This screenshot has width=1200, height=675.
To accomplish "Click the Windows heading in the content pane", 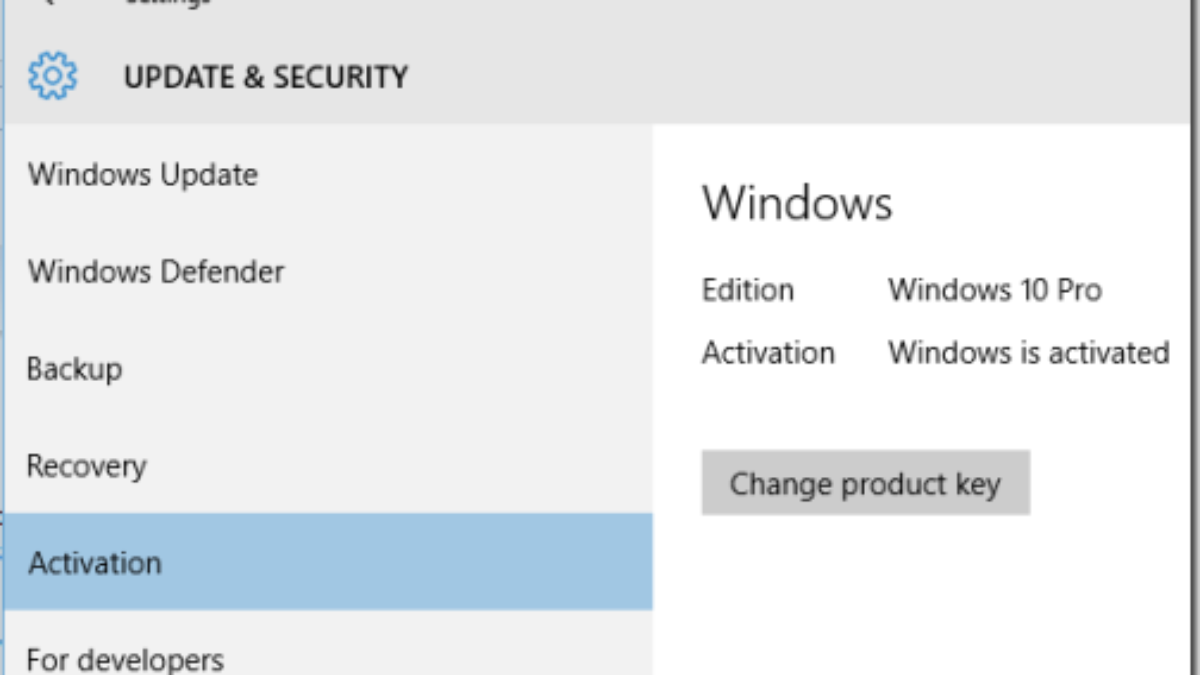I will pyautogui.click(x=797, y=203).
